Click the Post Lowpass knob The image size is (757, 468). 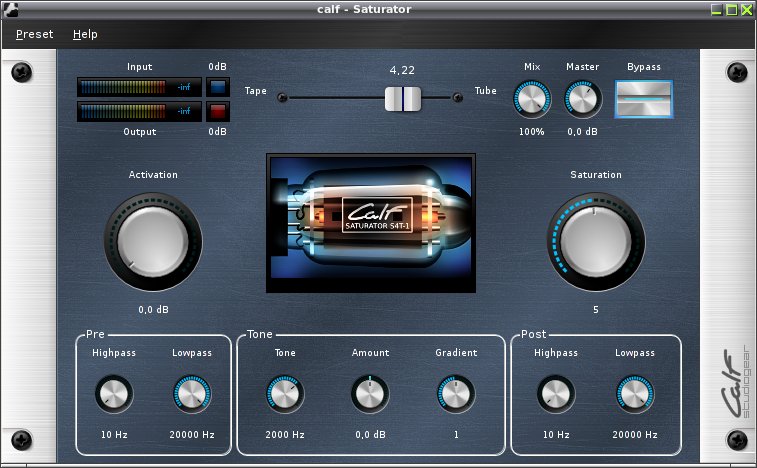pos(635,394)
